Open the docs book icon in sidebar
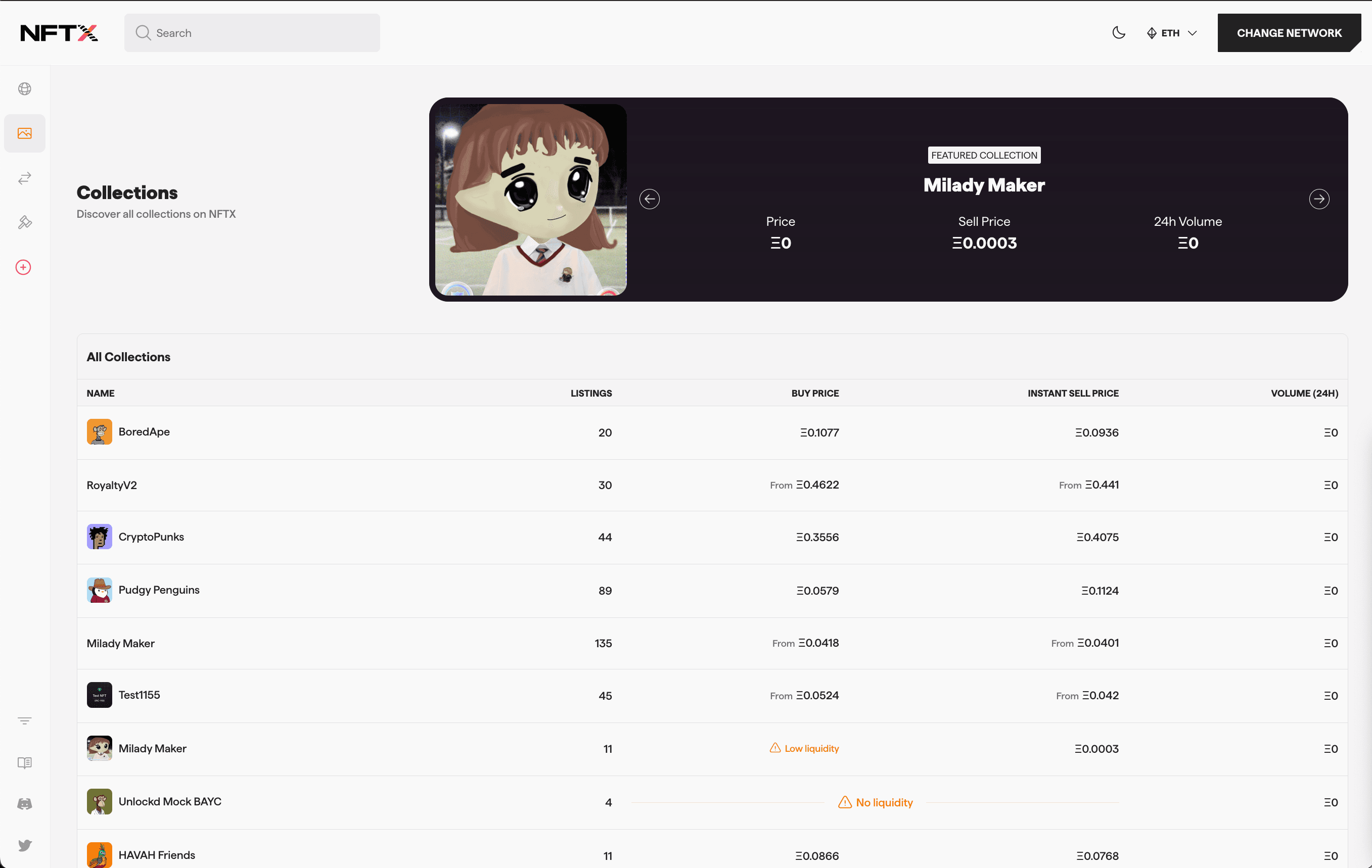 (24, 762)
